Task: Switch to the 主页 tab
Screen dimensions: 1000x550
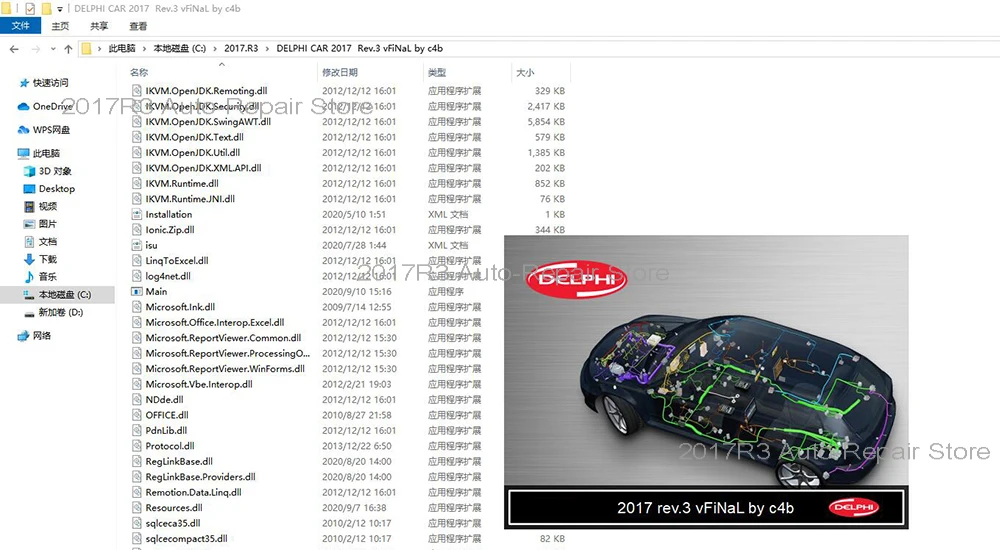Action: [60, 26]
